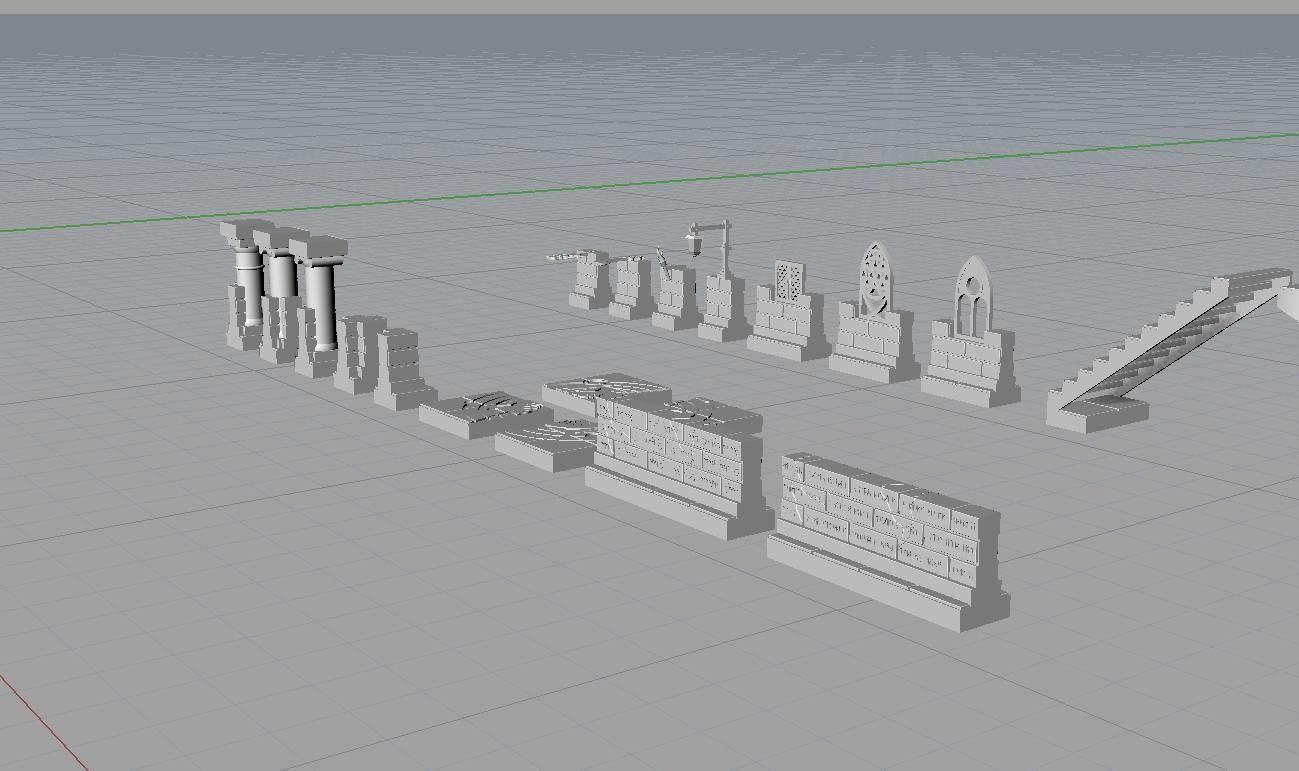Click the green axis line on the grid
1299x771 pixels.
pyautogui.click(x=650, y=183)
